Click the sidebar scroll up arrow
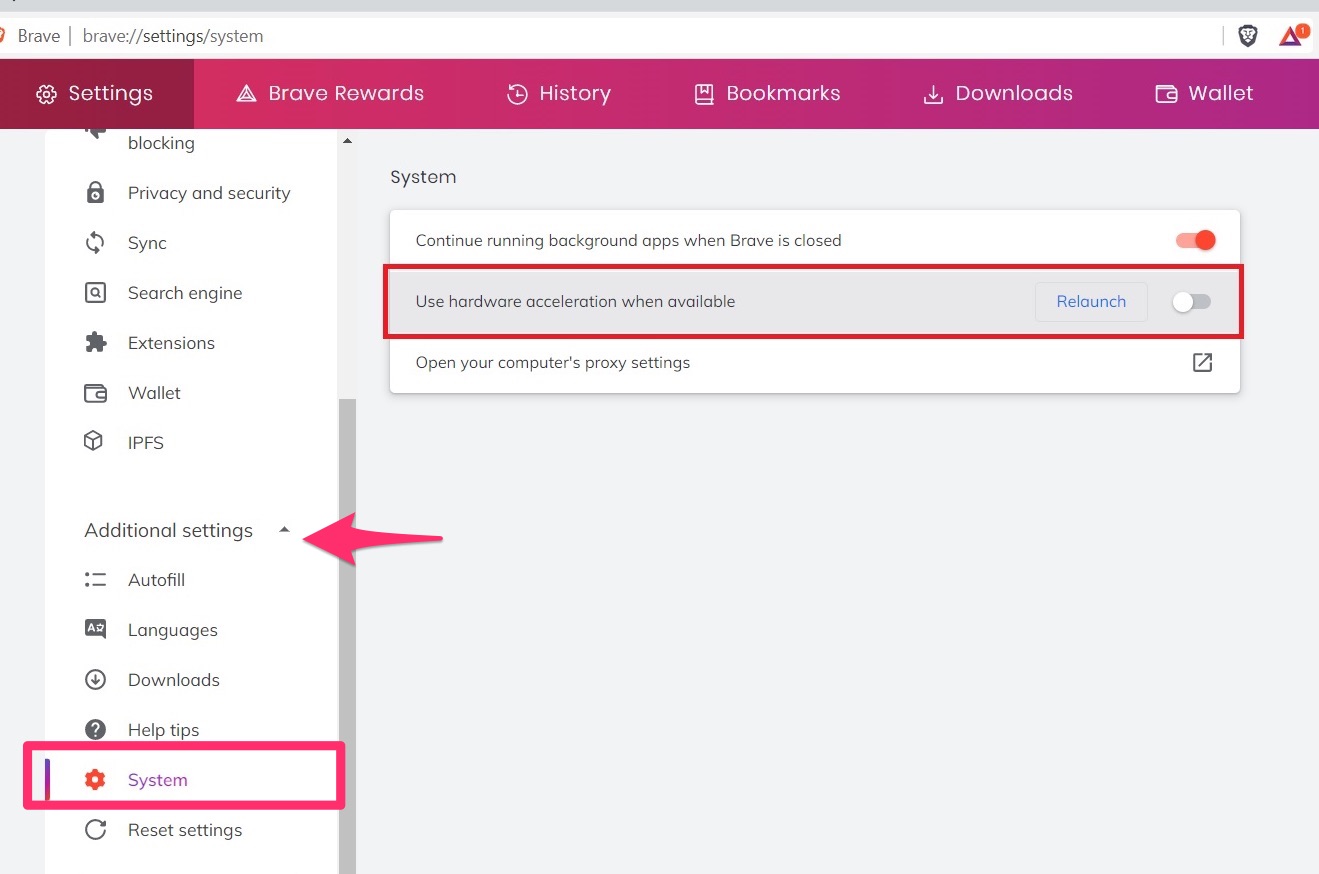This screenshot has height=874, width=1319. (x=347, y=141)
